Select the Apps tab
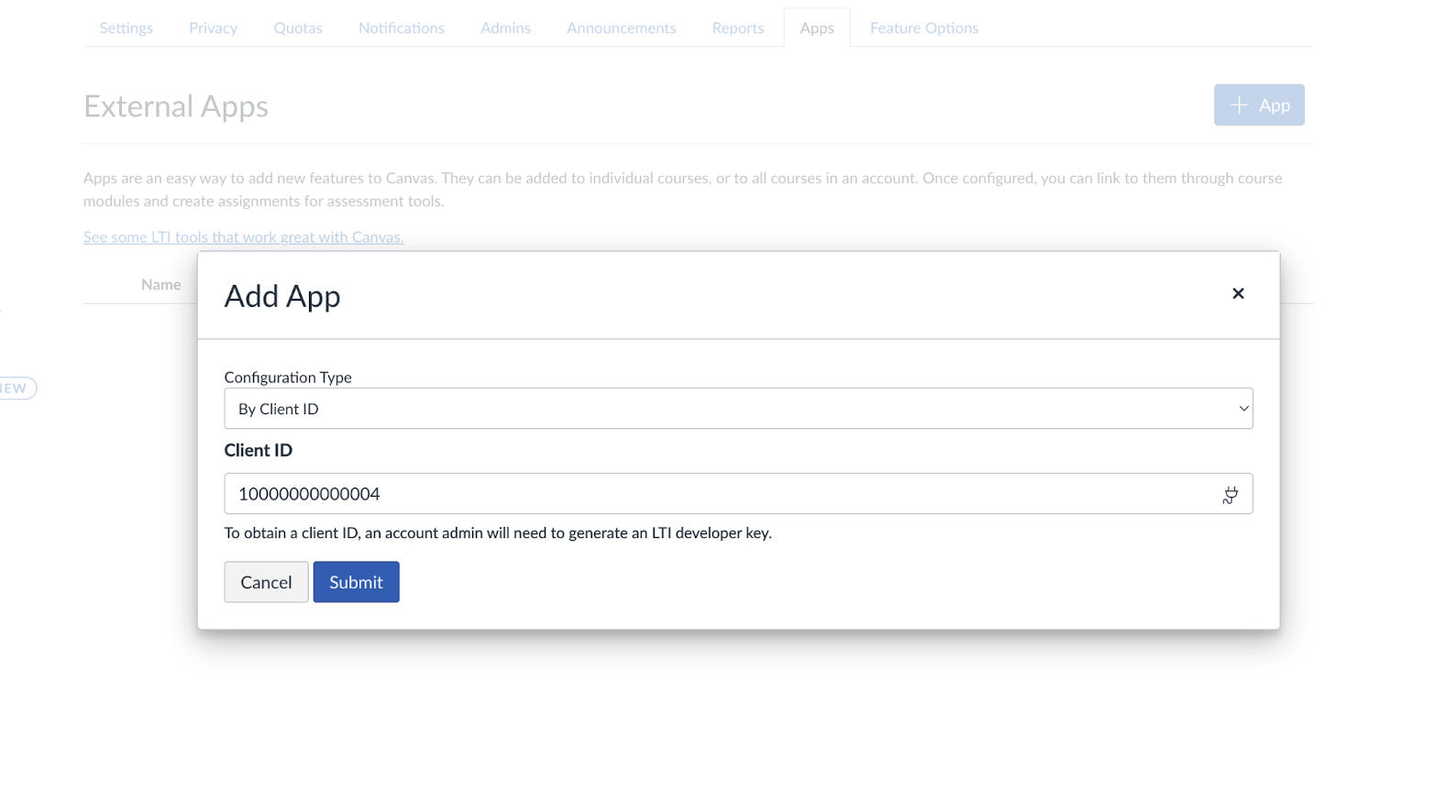The height and width of the screenshot is (812, 1456). (x=817, y=27)
